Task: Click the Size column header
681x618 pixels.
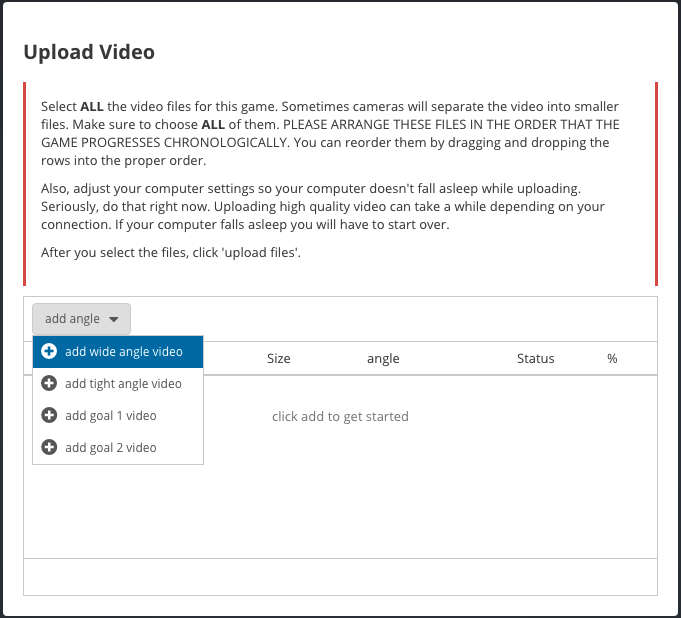Action: click(278, 359)
